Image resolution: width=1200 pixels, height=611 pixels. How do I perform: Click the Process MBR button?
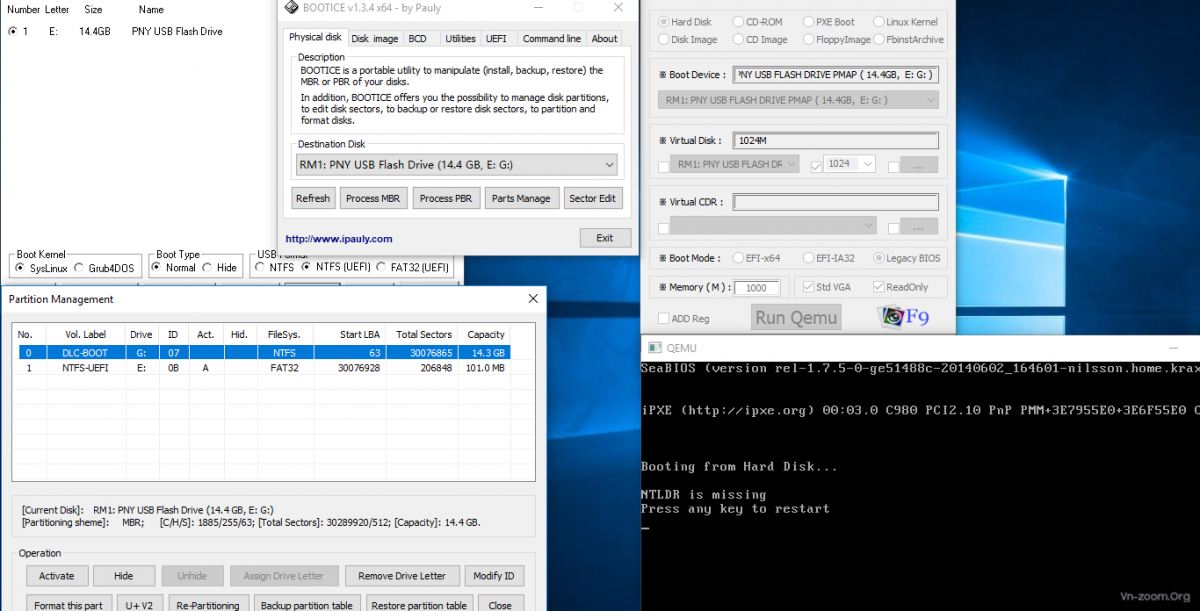coord(373,198)
